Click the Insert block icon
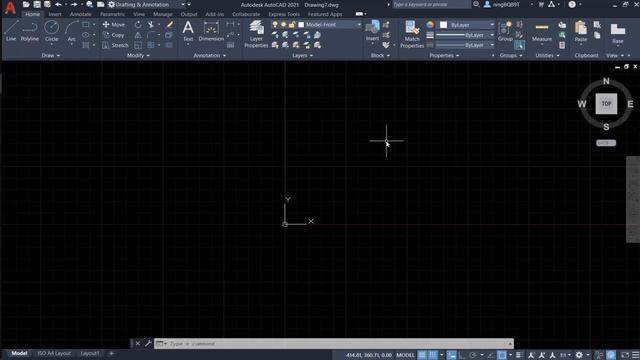Screen dimensions: 640x360 [x=372, y=31]
